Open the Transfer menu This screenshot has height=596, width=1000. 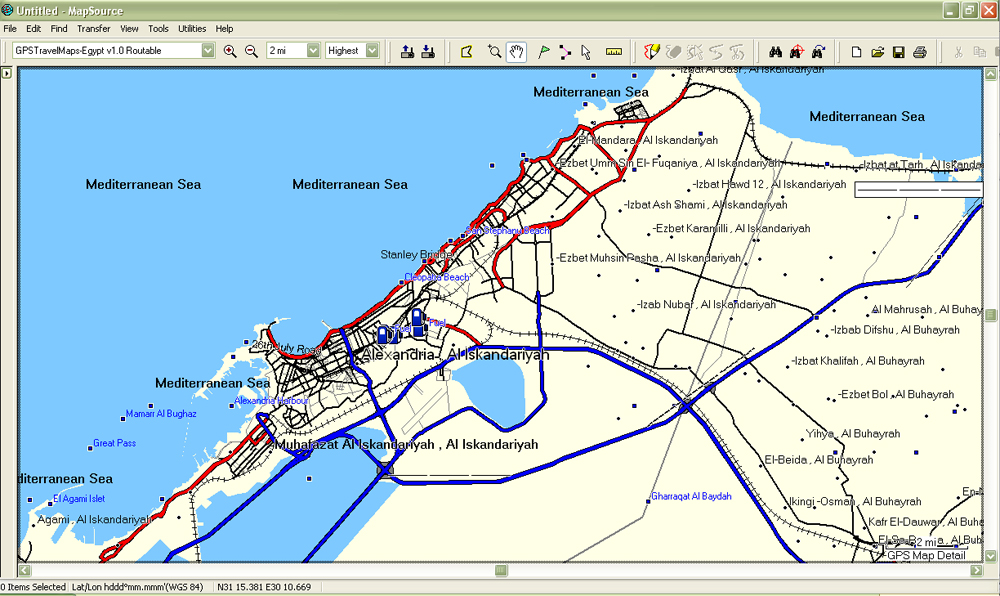93,28
